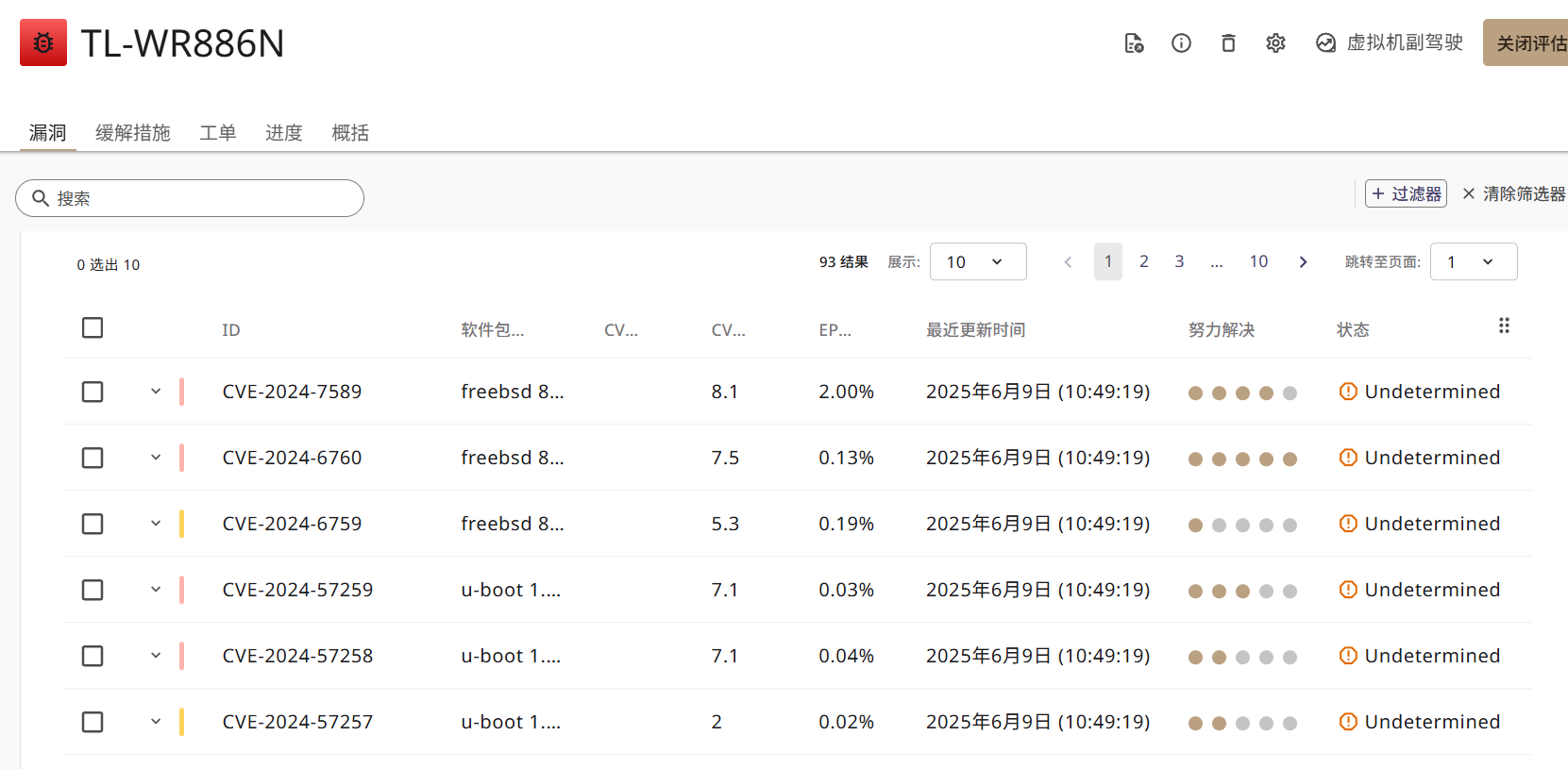Image resolution: width=1568 pixels, height=769 pixels.
Task: Click the status warning icon for CVE-2024-57258
Action: click(1348, 656)
